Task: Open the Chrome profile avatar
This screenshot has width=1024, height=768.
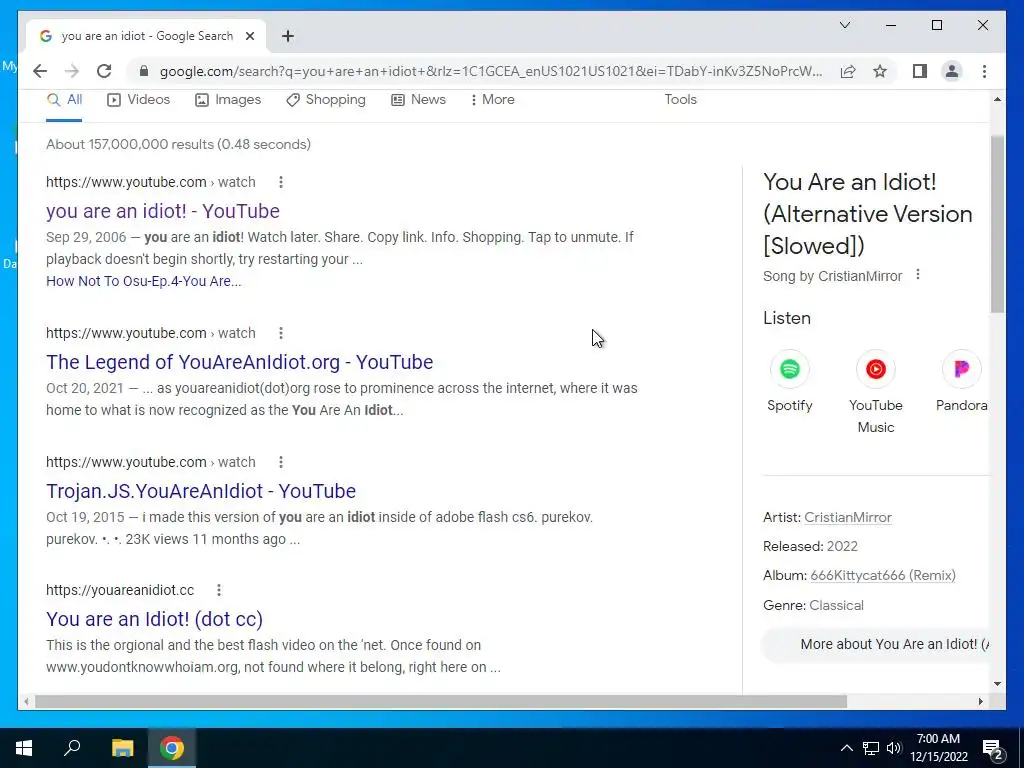Action: (x=952, y=71)
